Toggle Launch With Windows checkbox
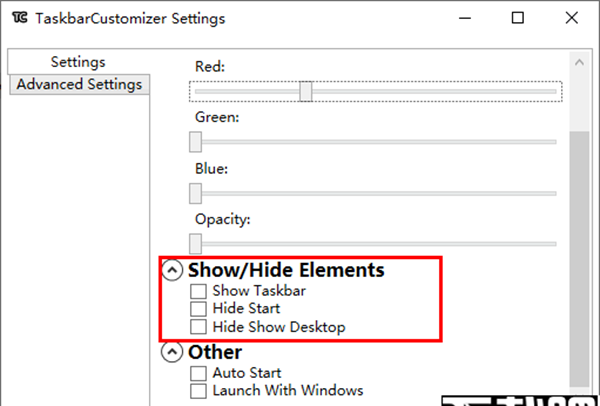Image resolution: width=600 pixels, height=406 pixels. tap(198, 391)
